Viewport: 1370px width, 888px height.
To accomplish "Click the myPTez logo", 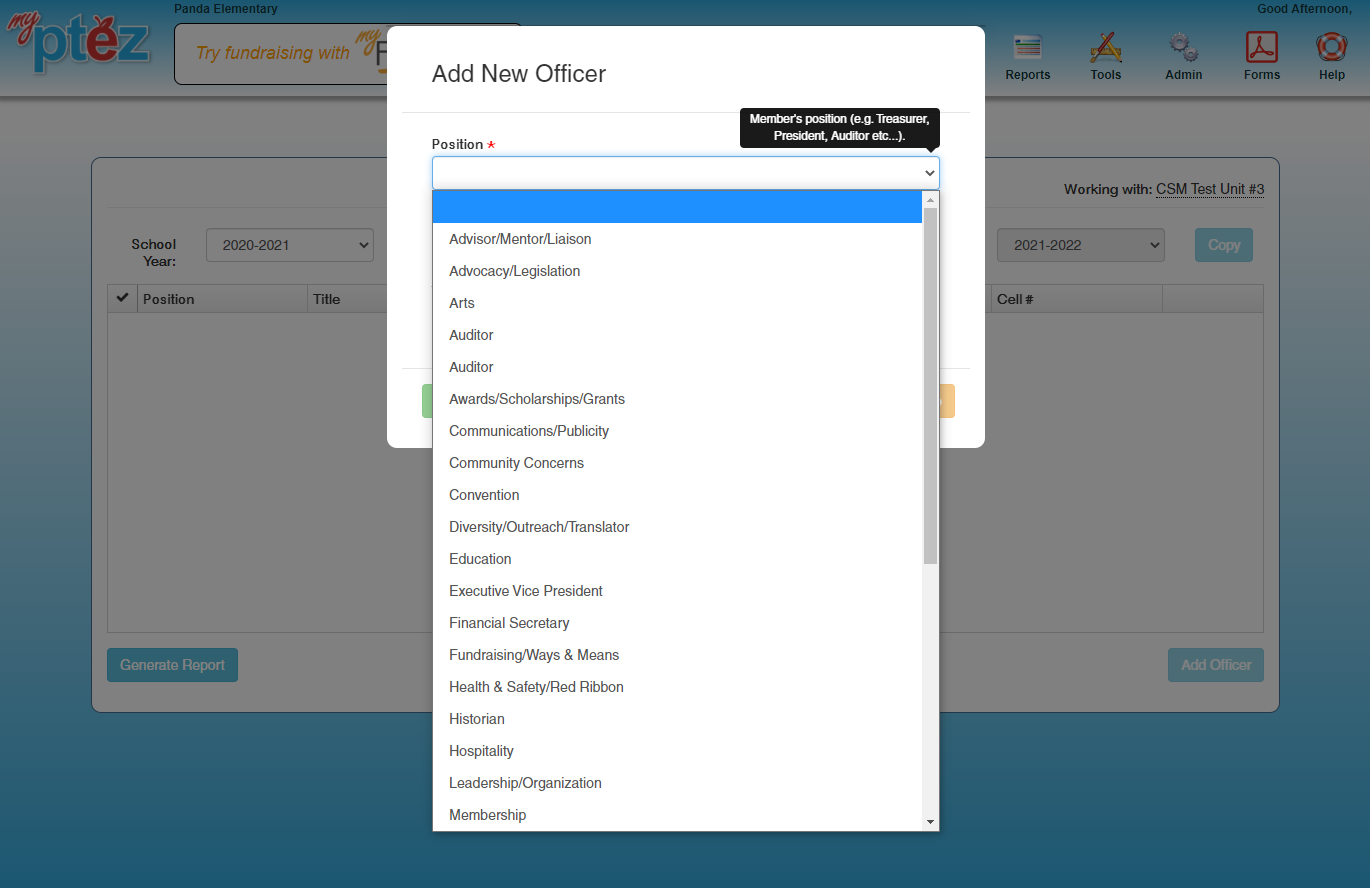I will click(x=80, y=42).
